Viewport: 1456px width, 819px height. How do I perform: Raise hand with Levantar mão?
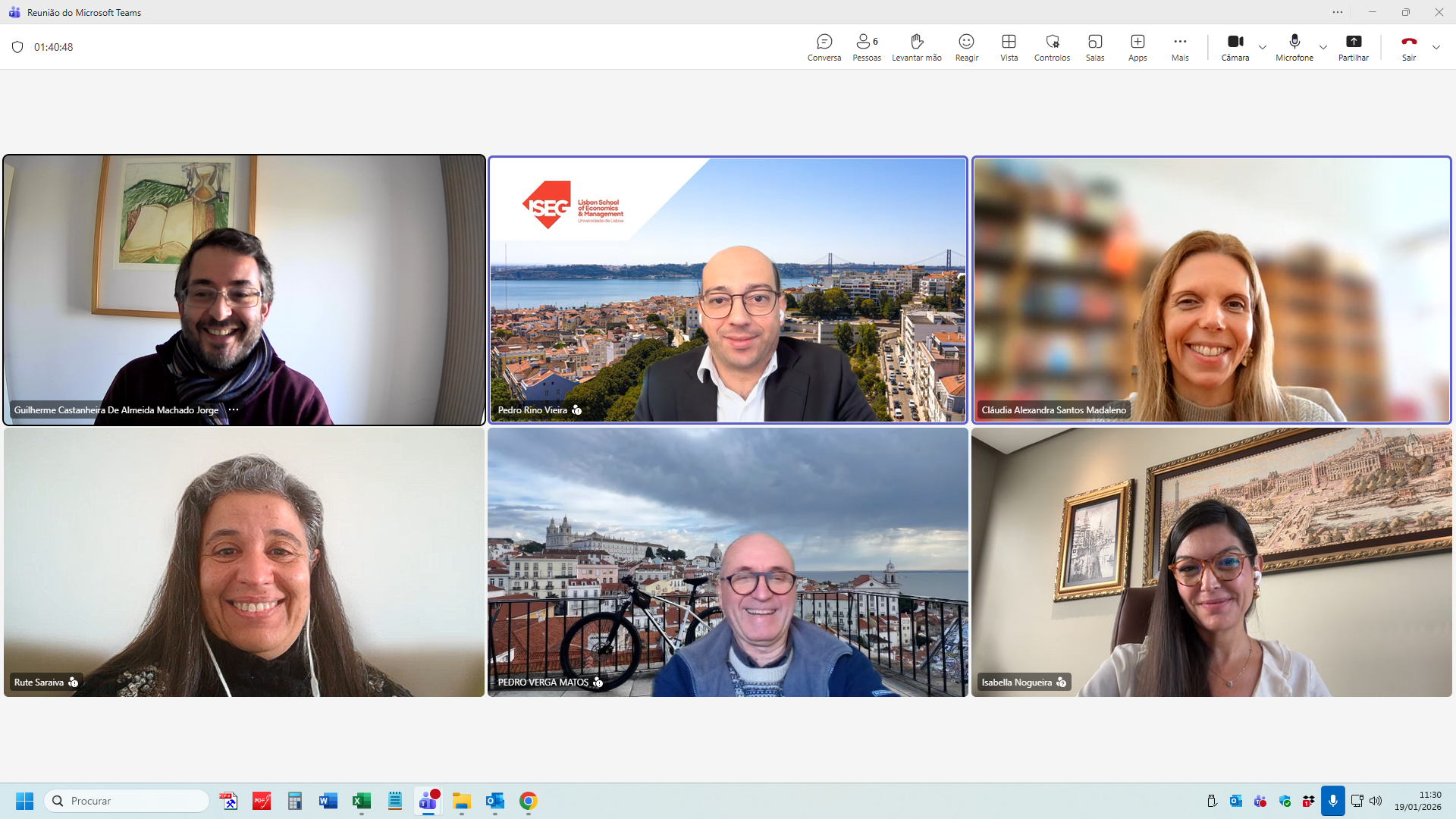click(x=916, y=47)
